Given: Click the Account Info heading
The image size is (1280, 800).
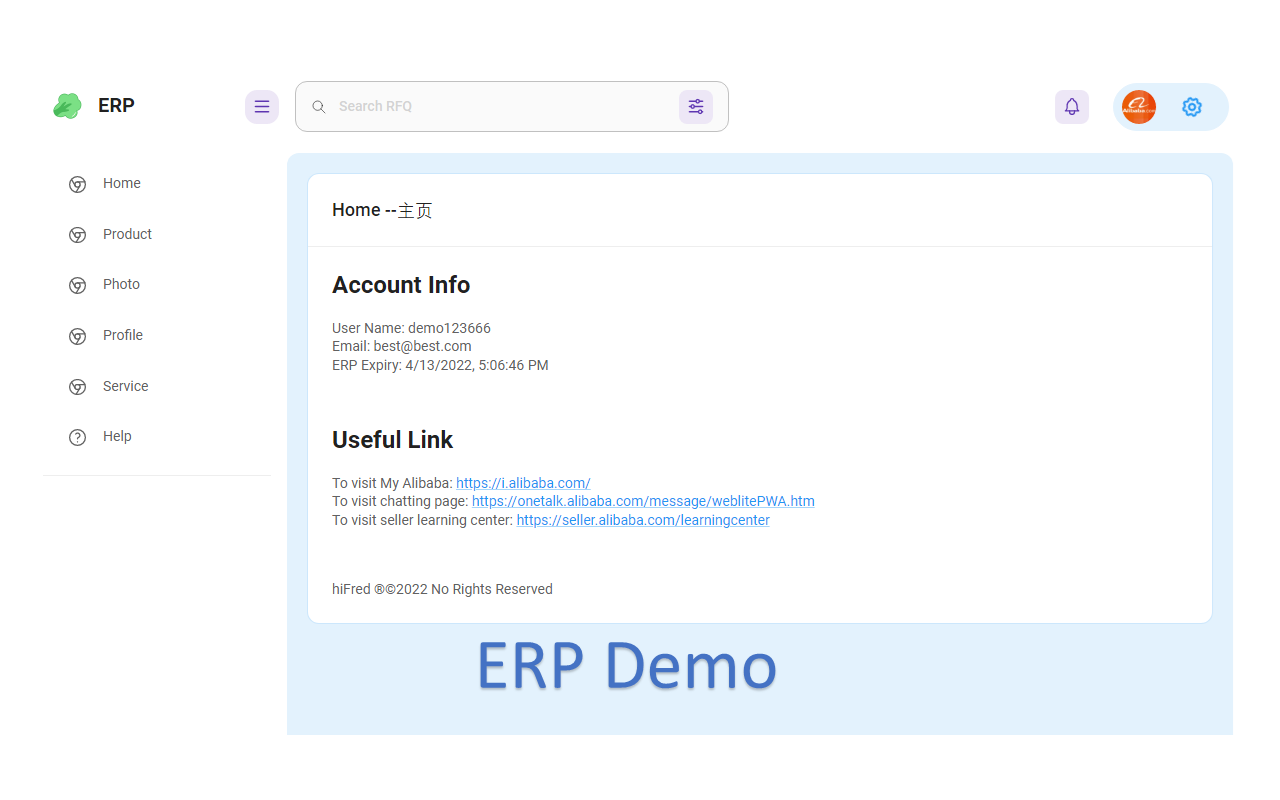Looking at the screenshot, I should [x=401, y=285].
